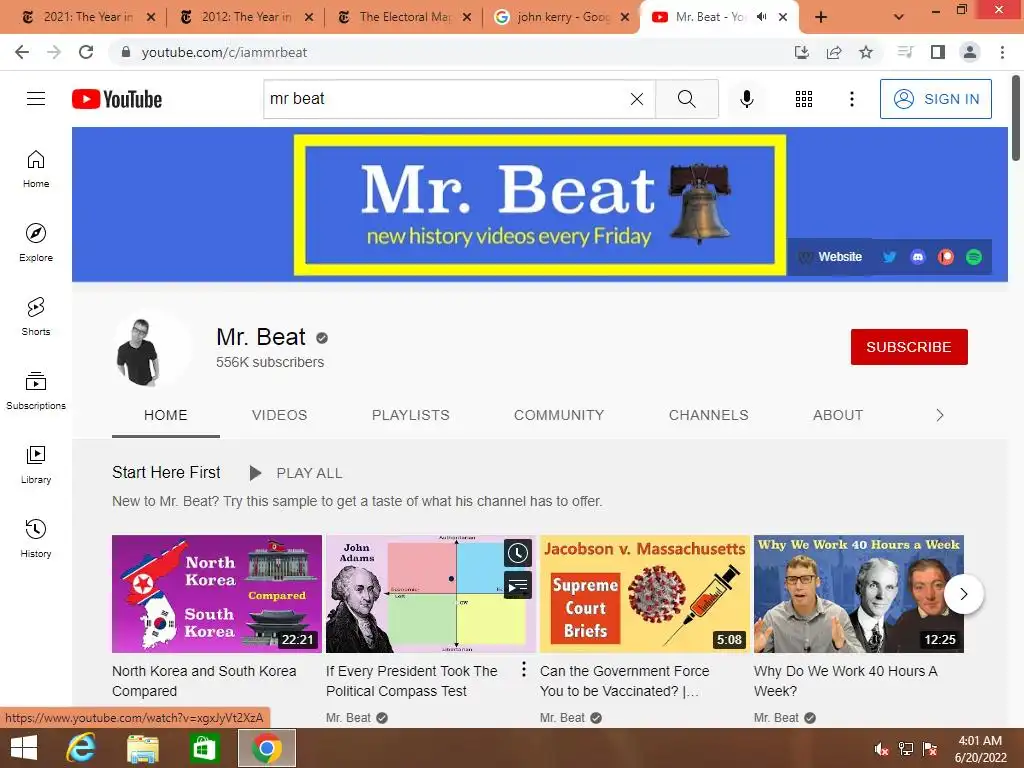Open Subscriptions in the left sidebar
Screen dimensions: 1024x768
coord(36,391)
